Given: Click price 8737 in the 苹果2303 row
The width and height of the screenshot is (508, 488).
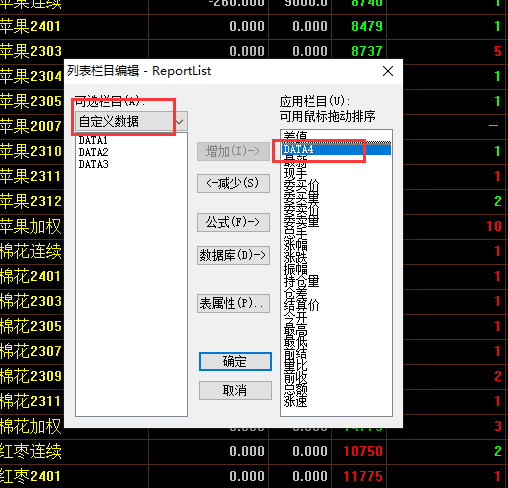Looking at the screenshot, I should pyautogui.click(x=367, y=51).
